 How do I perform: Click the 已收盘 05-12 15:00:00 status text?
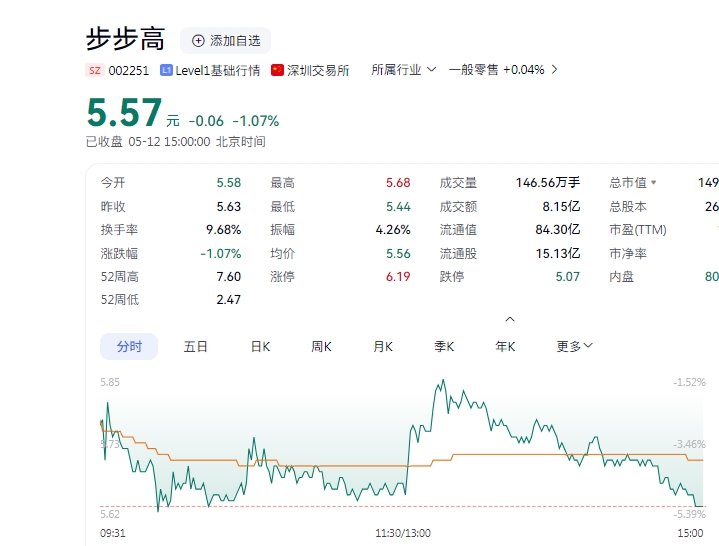click(148, 142)
